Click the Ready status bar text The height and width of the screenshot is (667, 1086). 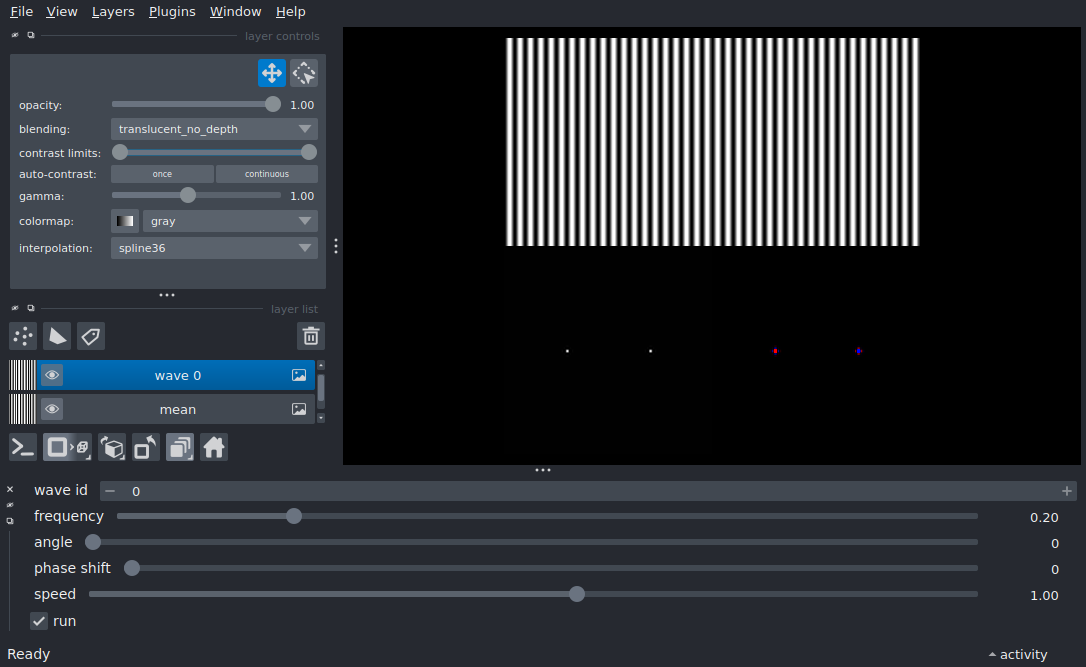pos(28,655)
